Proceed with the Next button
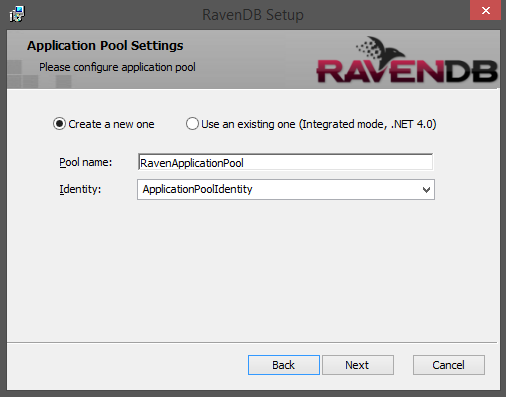The width and height of the screenshot is (506, 397). pos(358,365)
